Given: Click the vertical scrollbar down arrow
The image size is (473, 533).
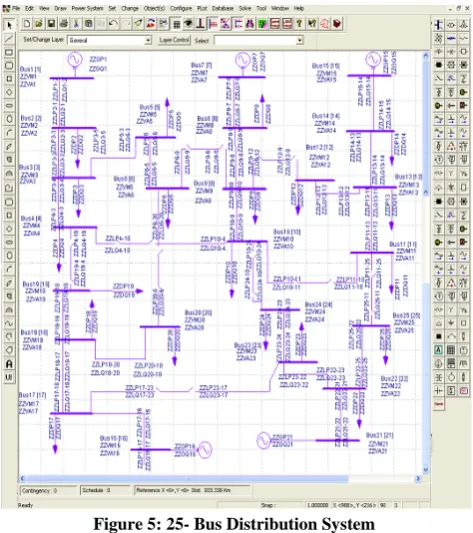Looking at the screenshot, I should pos(426,470).
